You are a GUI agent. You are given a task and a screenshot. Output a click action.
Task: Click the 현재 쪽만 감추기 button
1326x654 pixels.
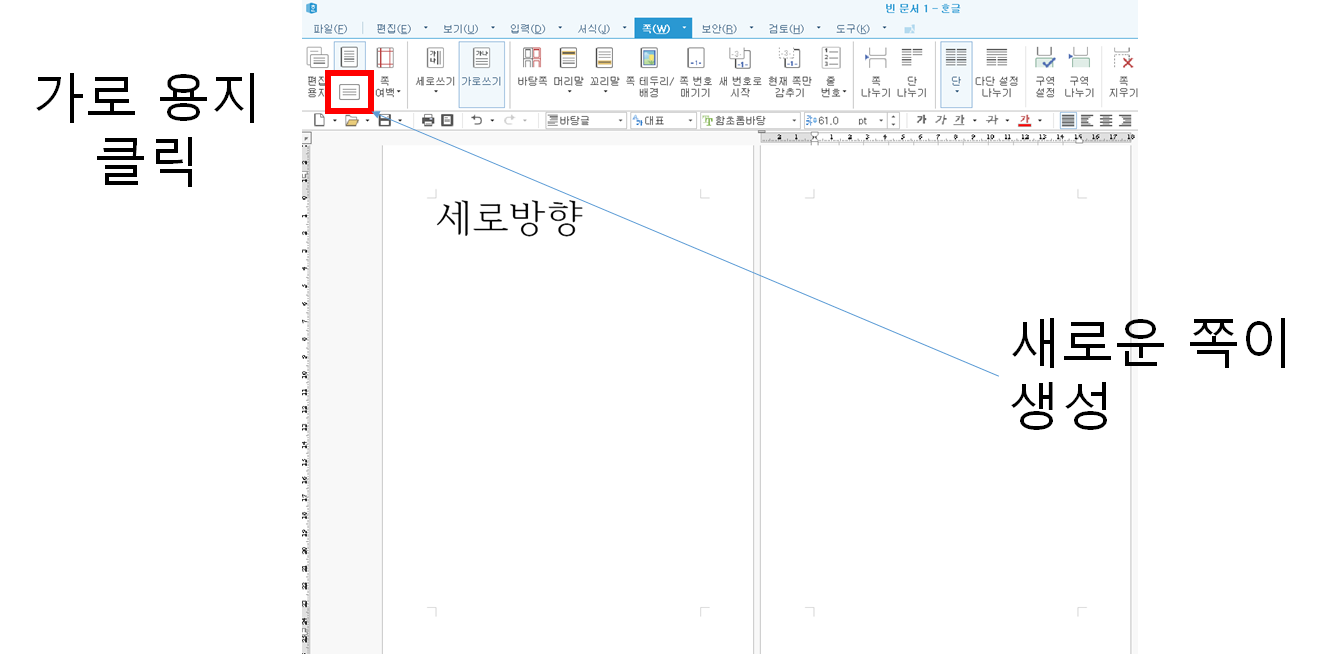pos(790,58)
